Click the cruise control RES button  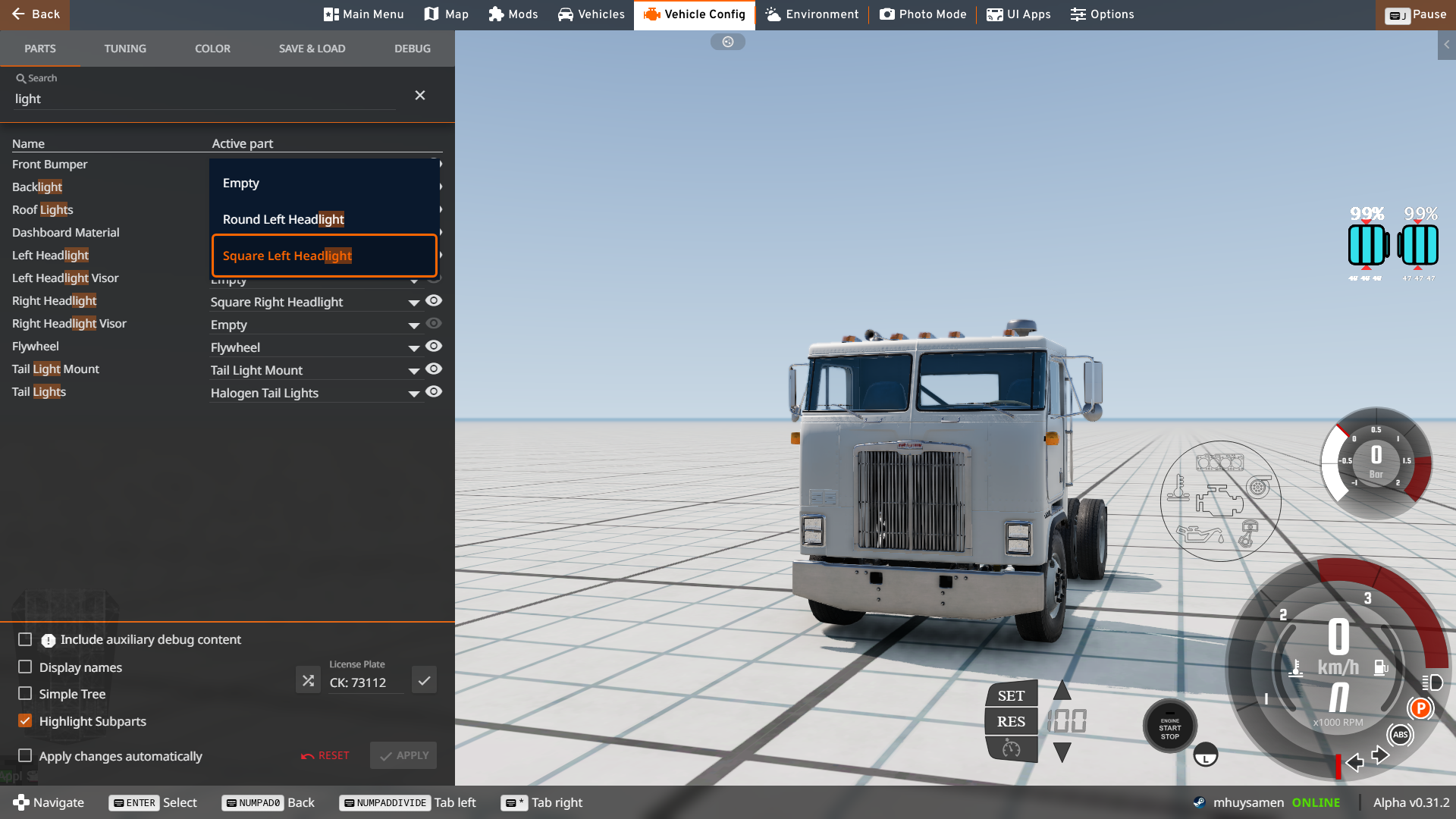pos(1011,722)
